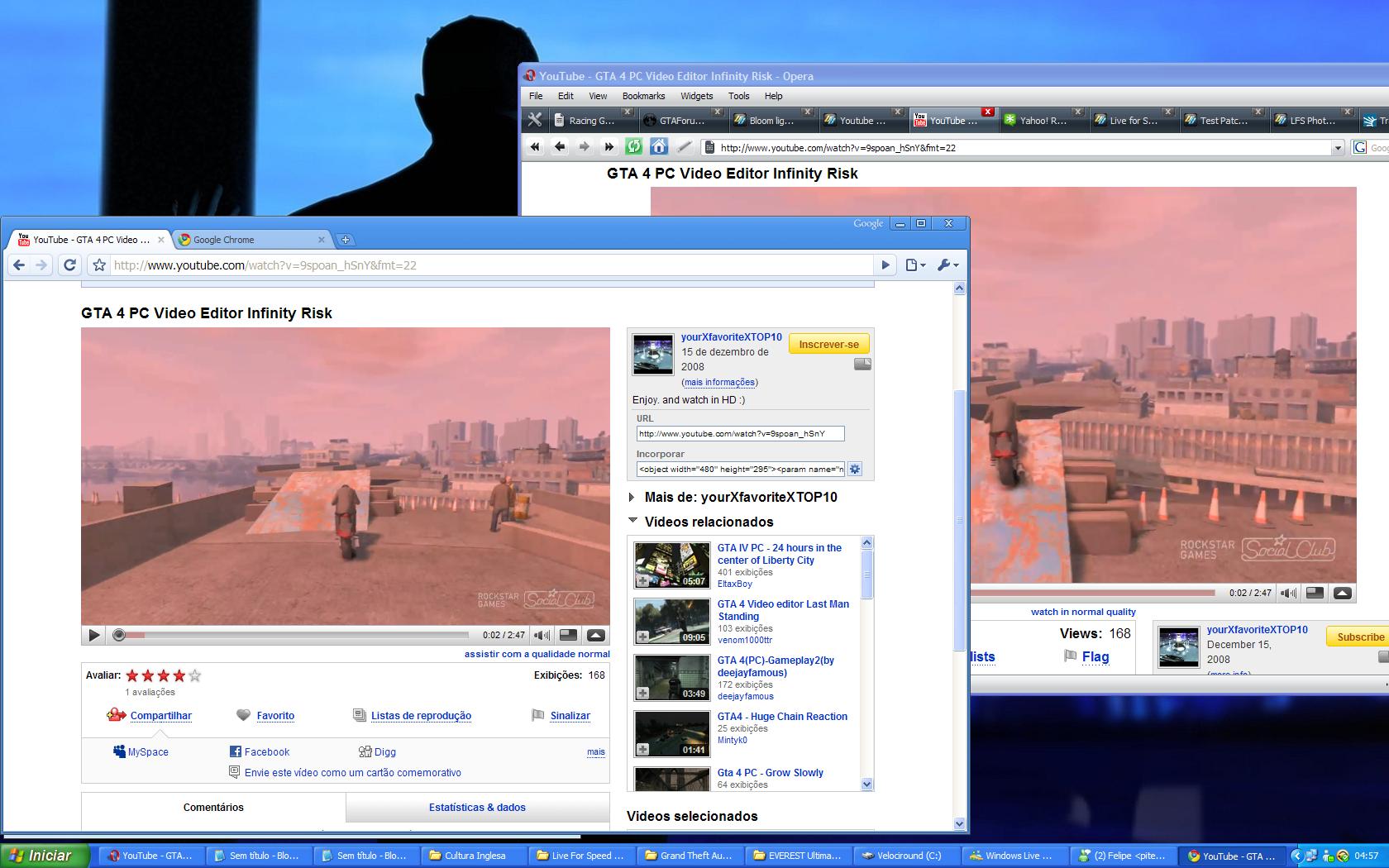Click 'assistir com a qualidade normal'

[x=537, y=654]
